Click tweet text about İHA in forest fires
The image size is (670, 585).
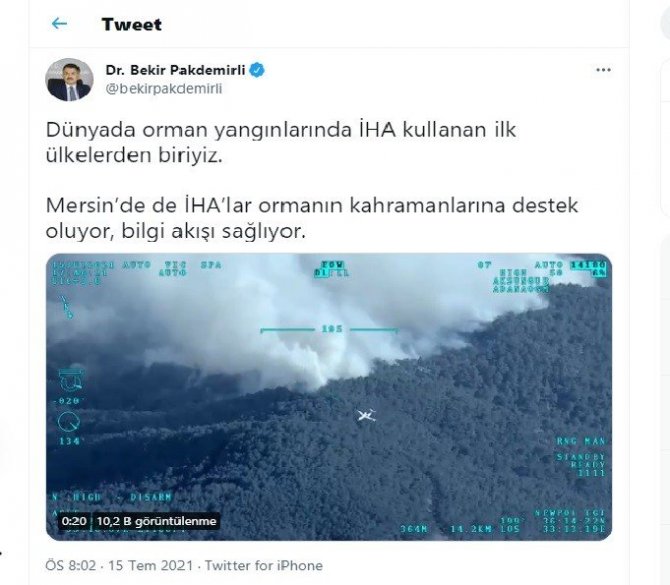click(281, 142)
